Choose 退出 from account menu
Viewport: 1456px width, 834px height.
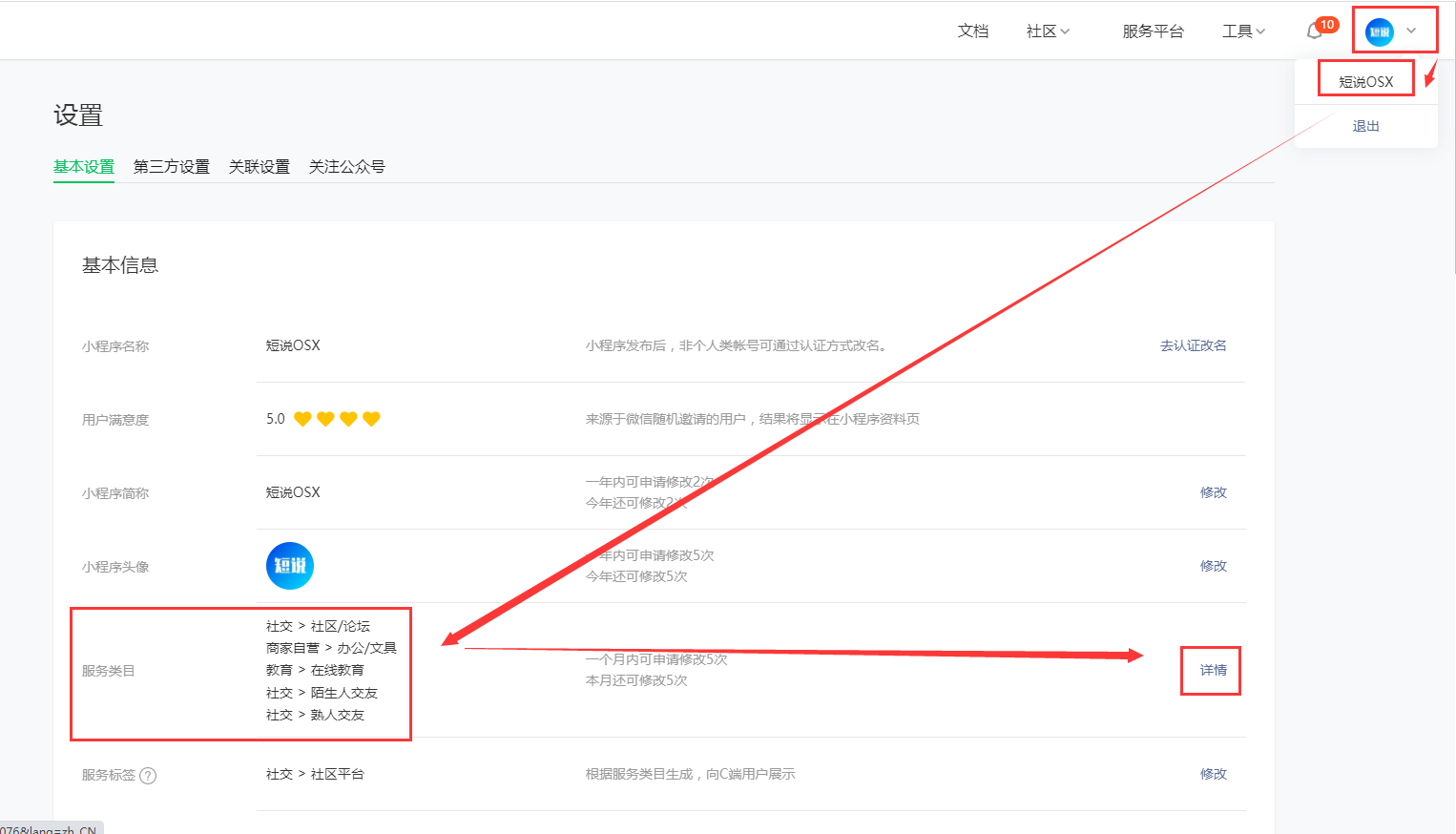coord(1366,126)
